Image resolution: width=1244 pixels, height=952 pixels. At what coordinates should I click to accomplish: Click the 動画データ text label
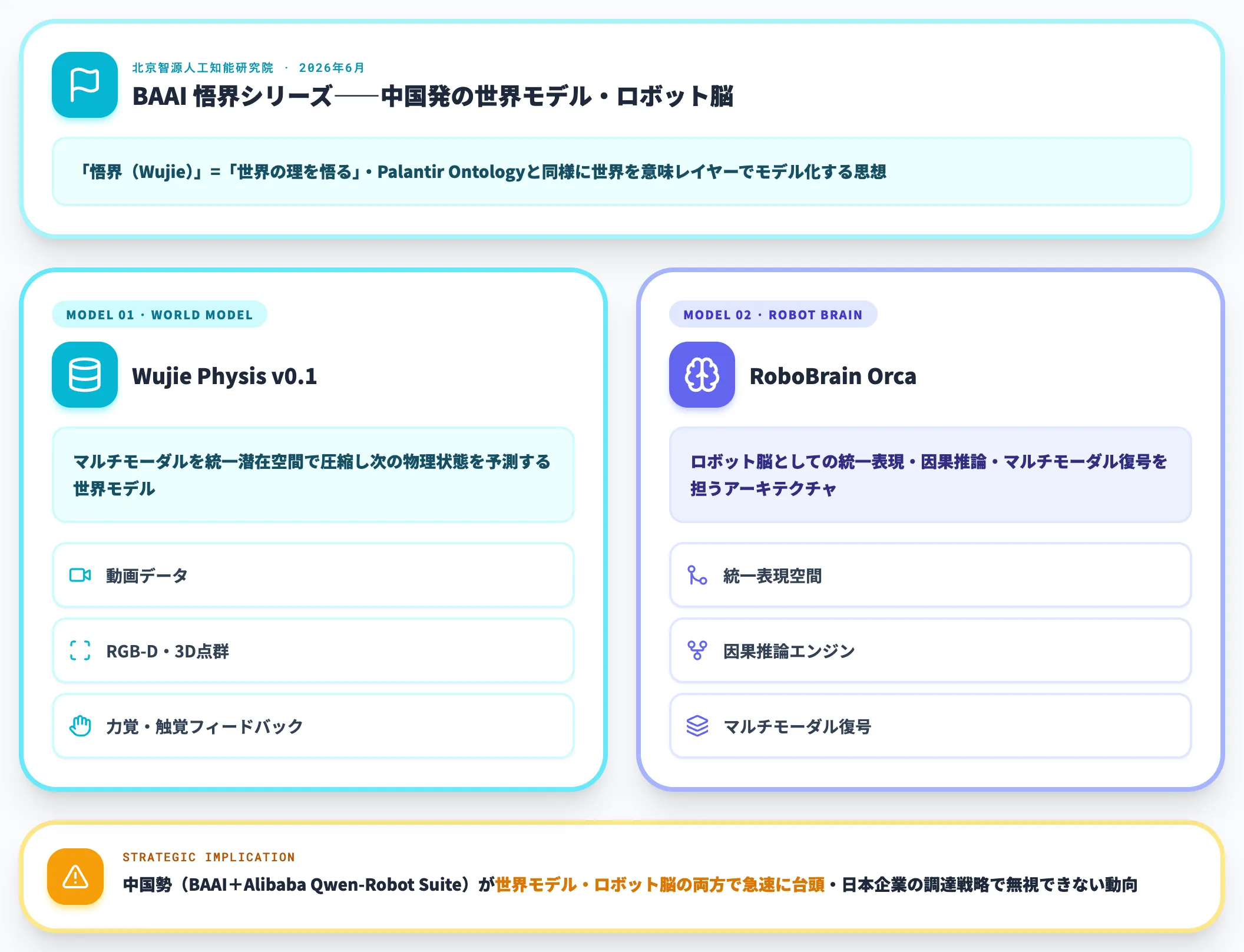click(147, 576)
